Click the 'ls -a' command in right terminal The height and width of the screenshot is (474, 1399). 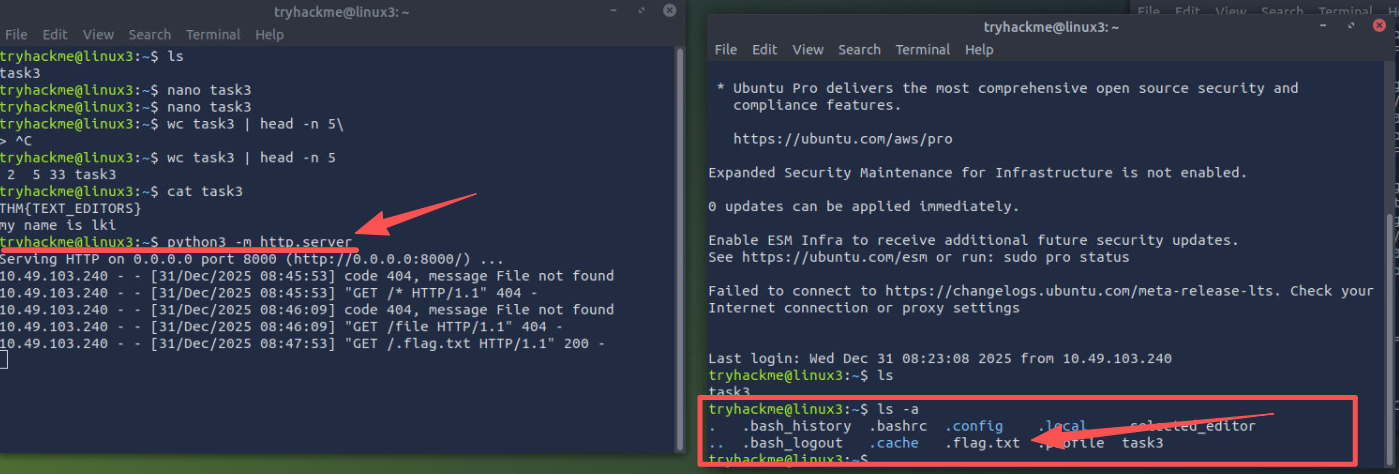[x=897, y=409]
